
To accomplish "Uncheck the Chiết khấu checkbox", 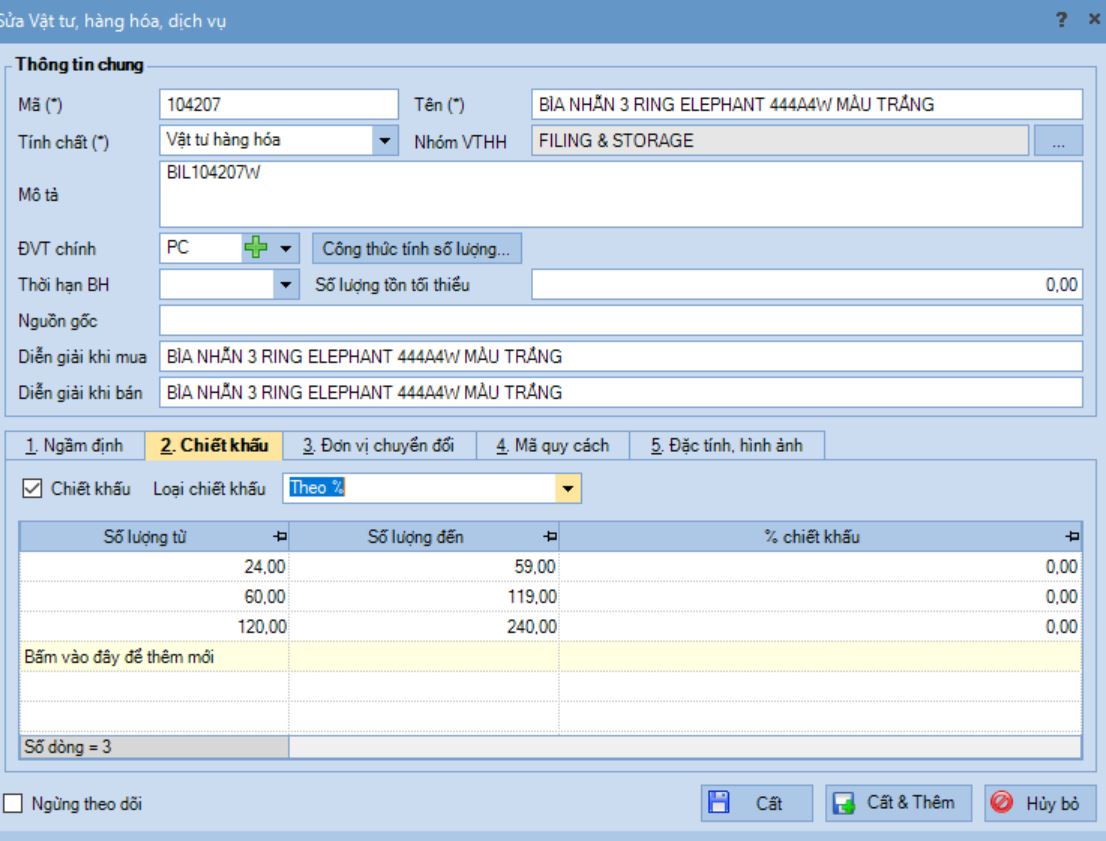I will [x=32, y=488].
